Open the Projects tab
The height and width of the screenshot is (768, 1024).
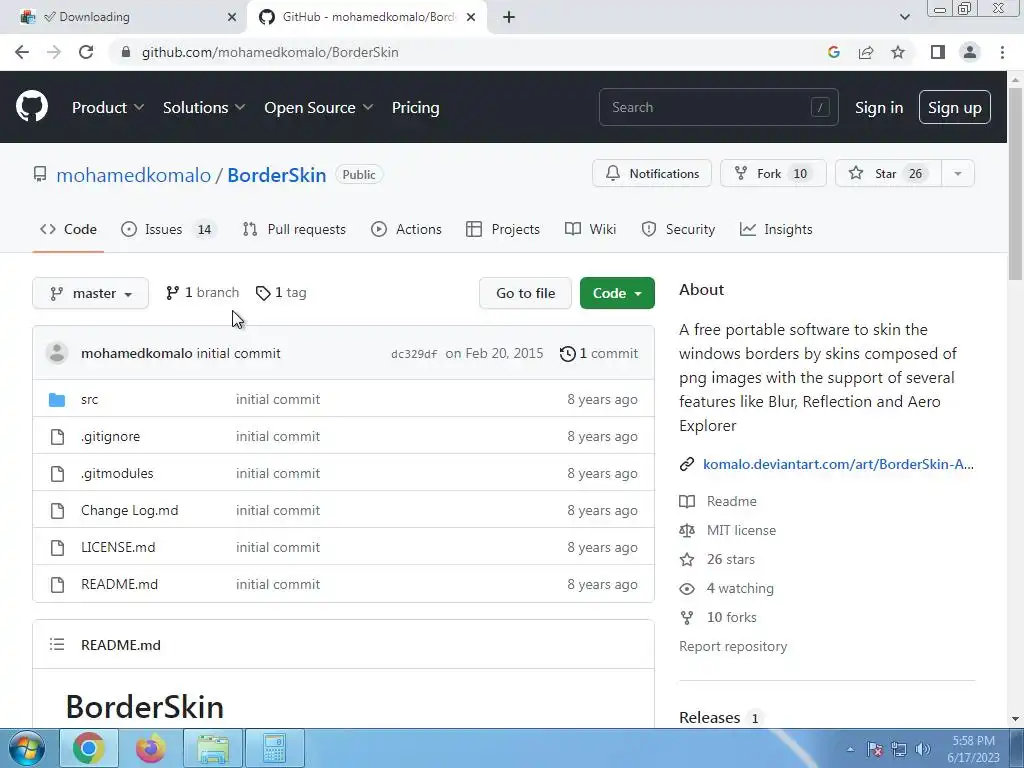tap(503, 229)
